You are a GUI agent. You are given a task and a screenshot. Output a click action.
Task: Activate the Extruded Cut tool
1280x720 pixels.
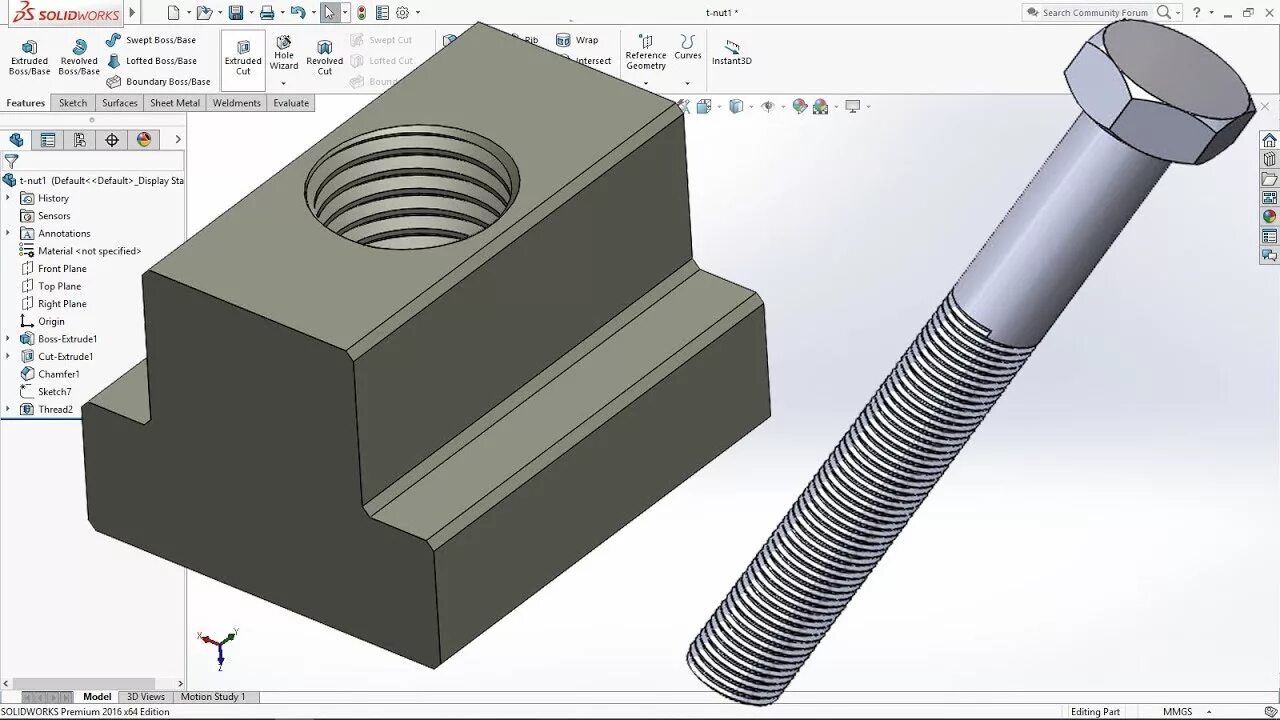(243, 58)
